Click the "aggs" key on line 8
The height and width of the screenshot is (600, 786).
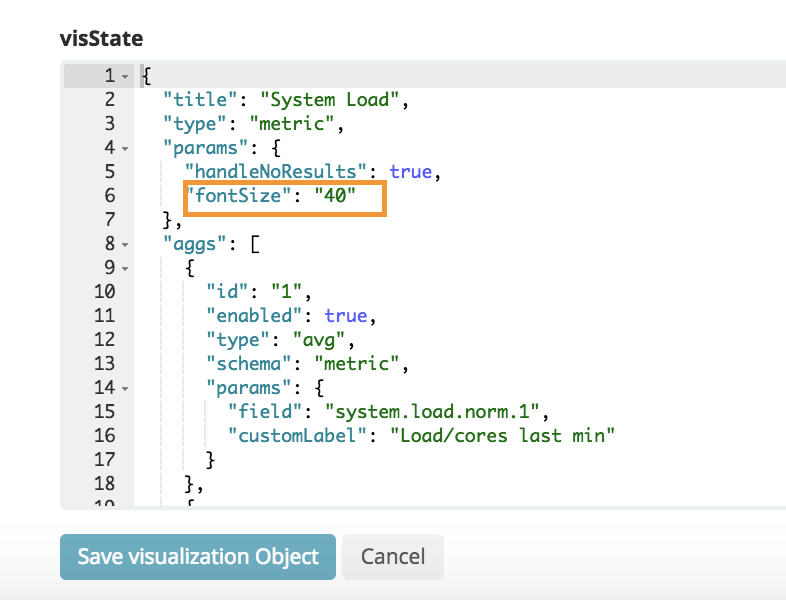coord(194,244)
